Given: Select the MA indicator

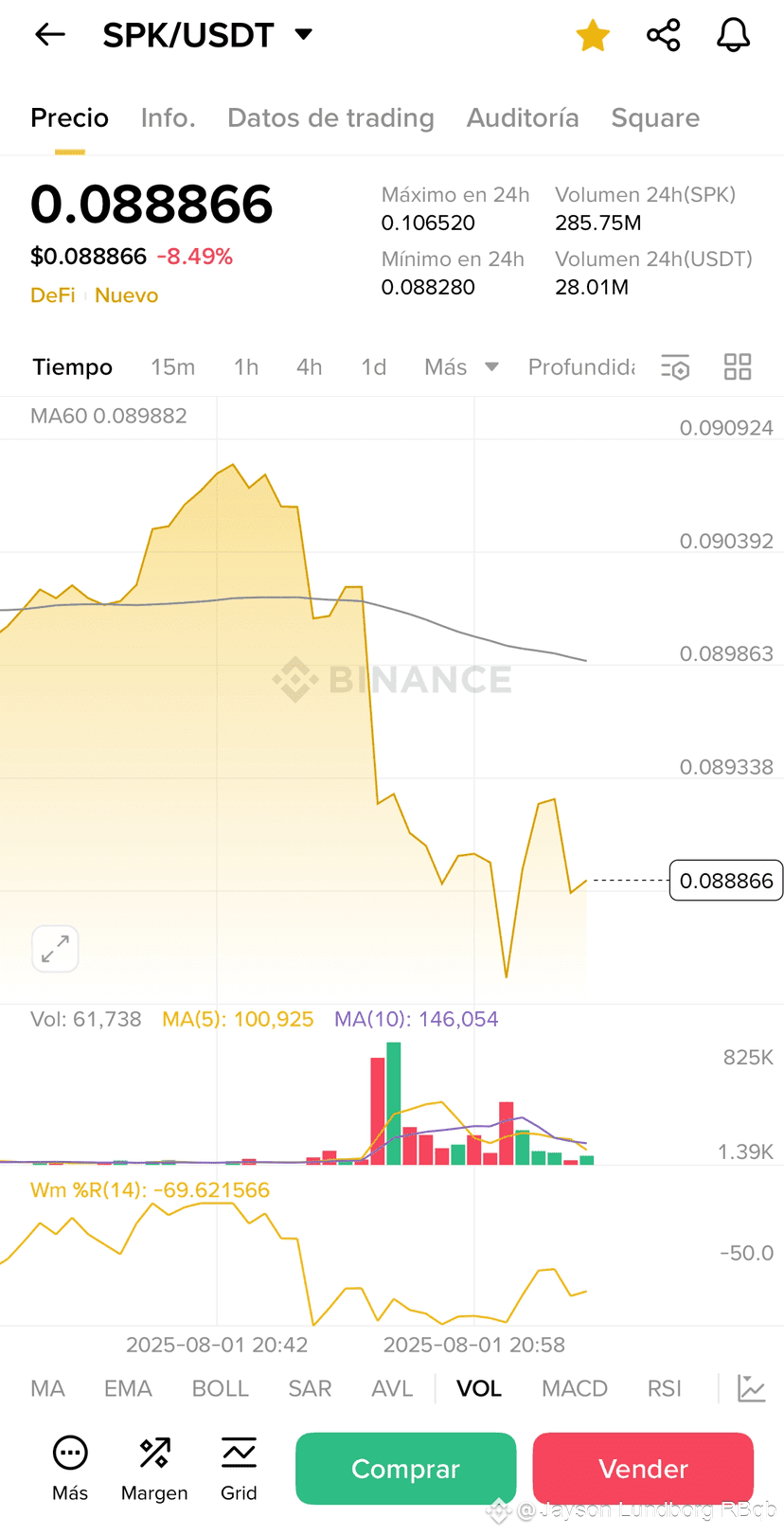Looking at the screenshot, I should [x=47, y=1388].
